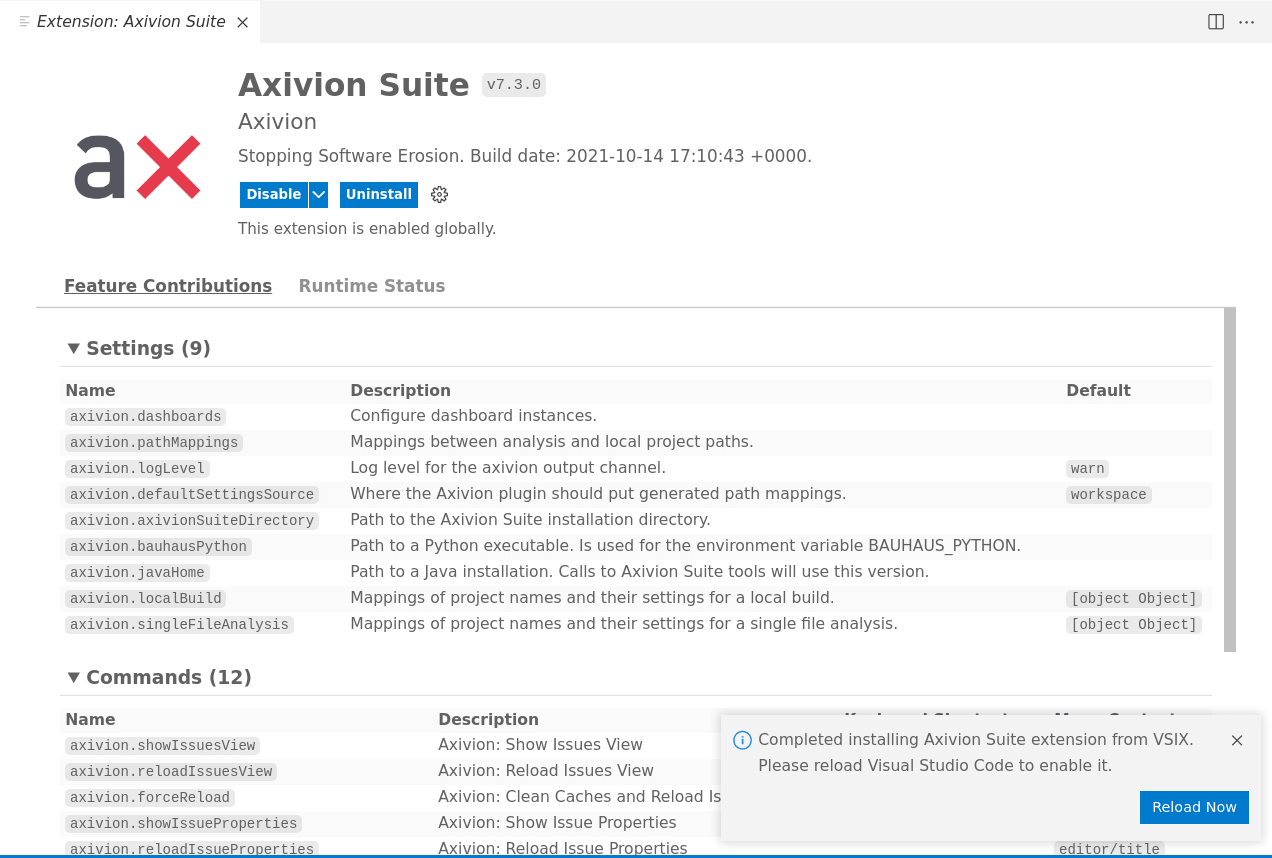This screenshot has width=1272, height=858.
Task: Select the axivion.pathMappings setting name
Action: [x=154, y=442]
